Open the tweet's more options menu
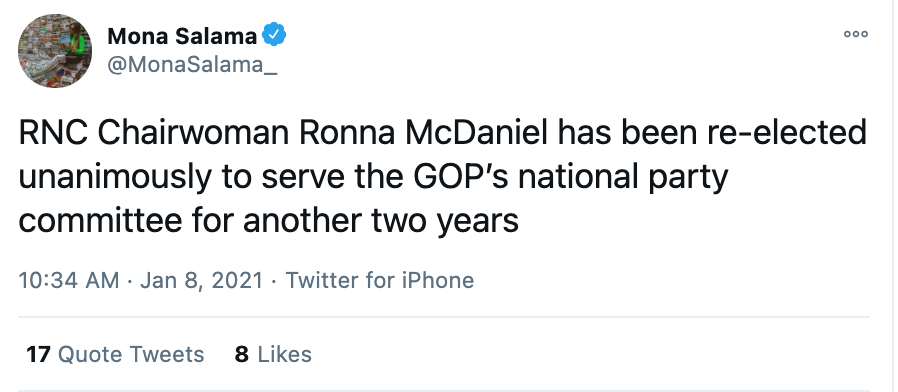Image resolution: width=898 pixels, height=392 pixels. click(856, 34)
